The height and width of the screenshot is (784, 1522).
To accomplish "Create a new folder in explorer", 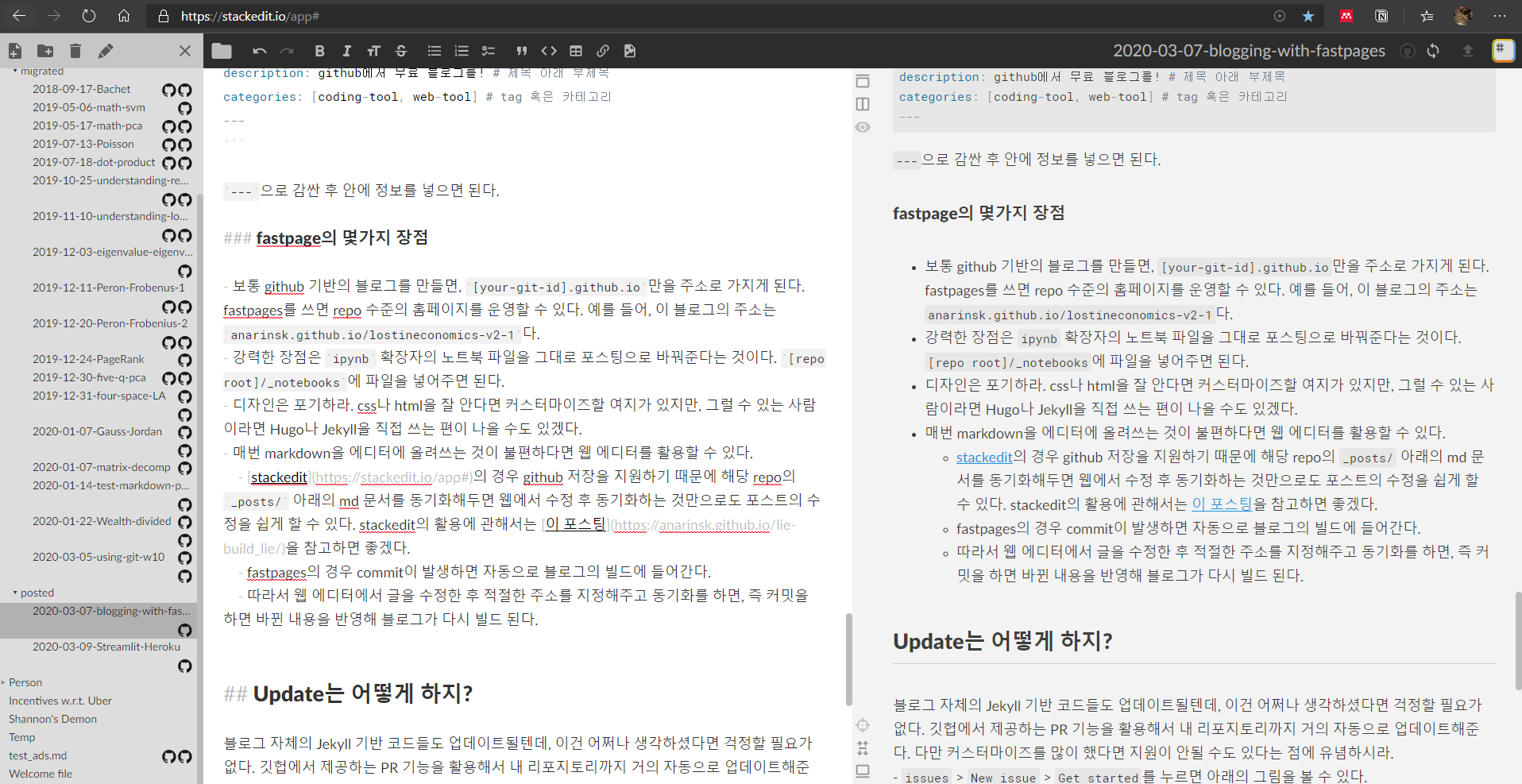I will coord(45,51).
